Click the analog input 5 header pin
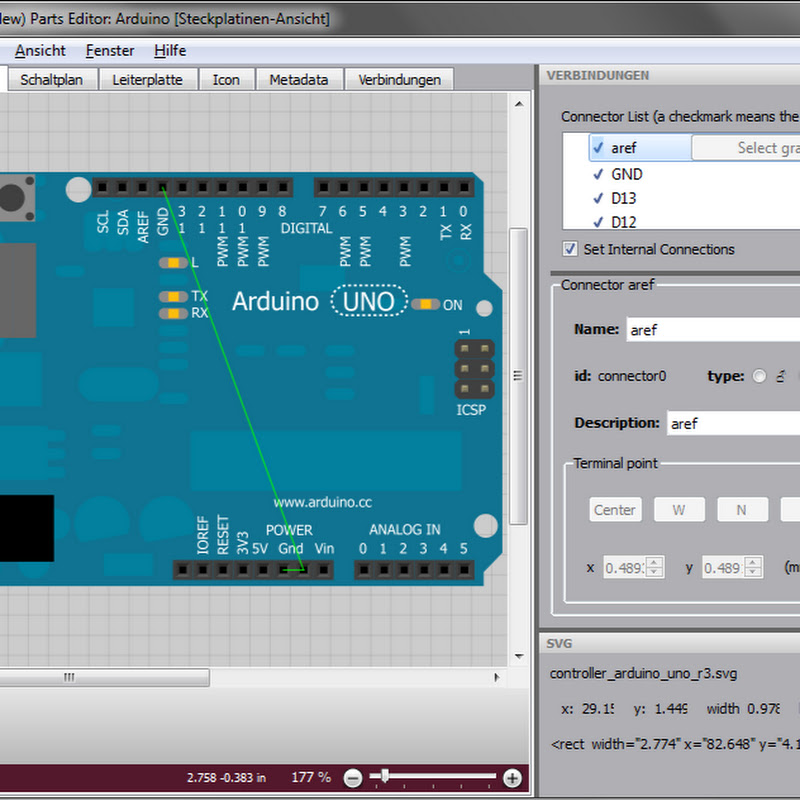Screen dimensions: 800x800 tap(464, 569)
